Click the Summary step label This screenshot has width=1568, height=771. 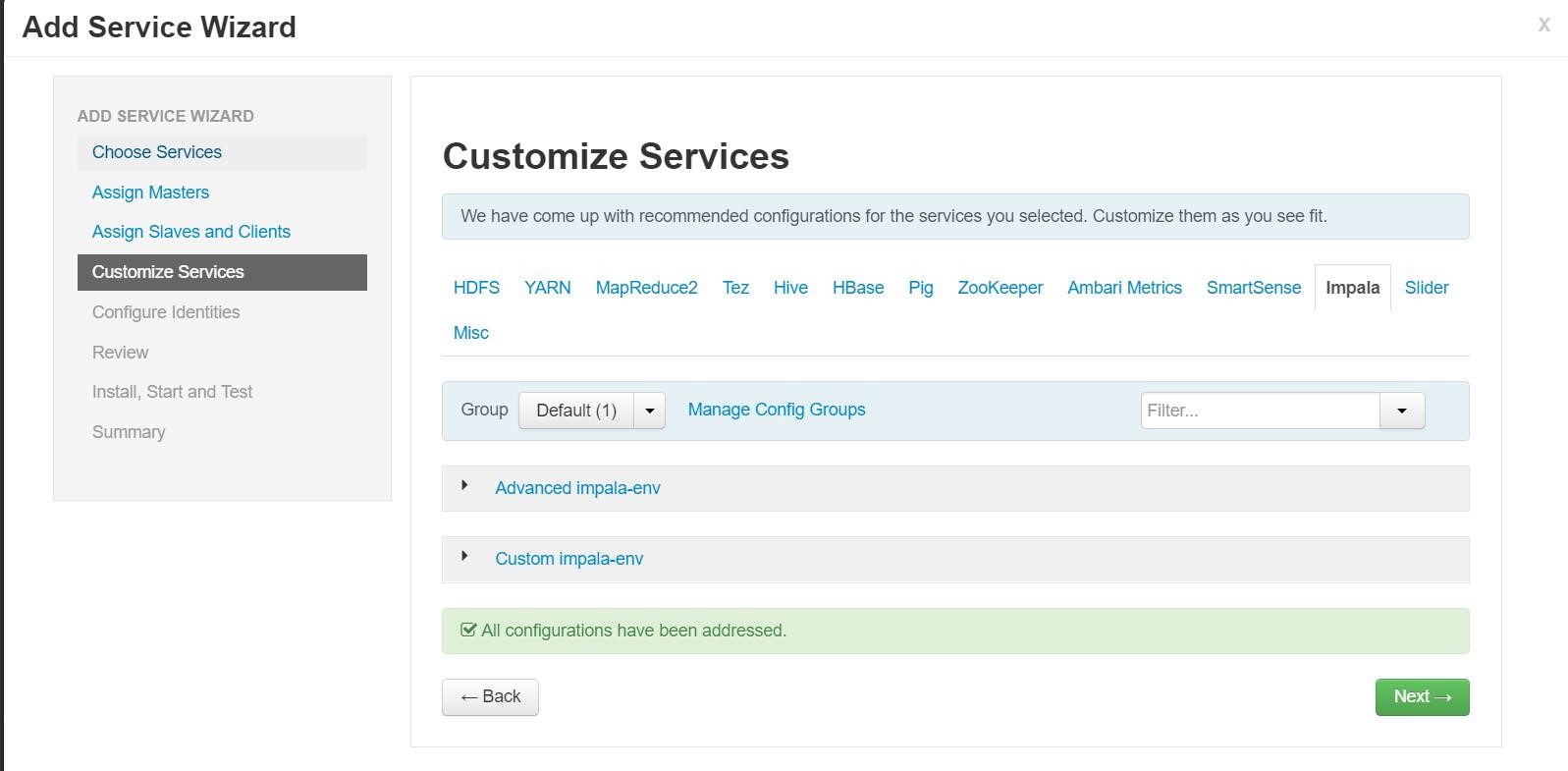tap(129, 432)
